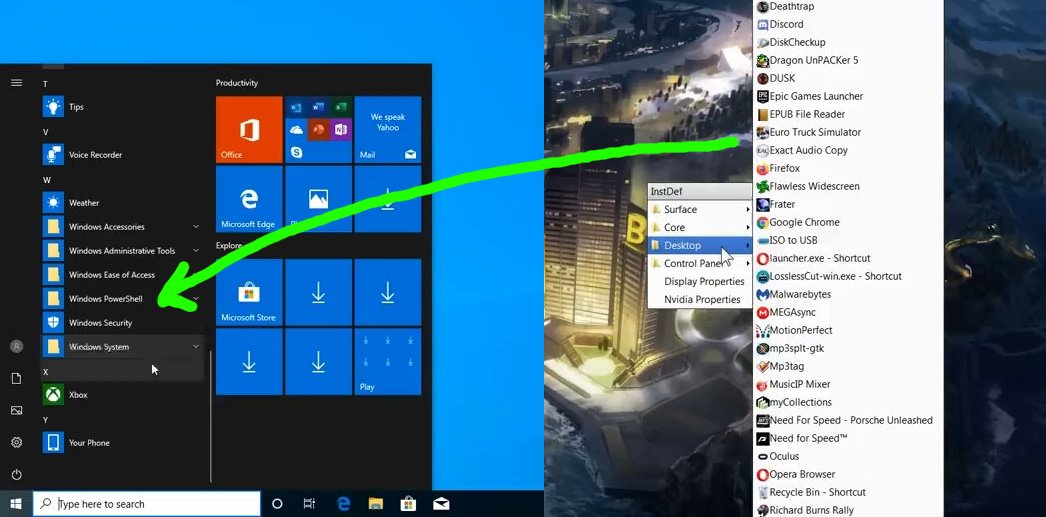
Task: Click the Productivity group heading
Action: click(237, 83)
